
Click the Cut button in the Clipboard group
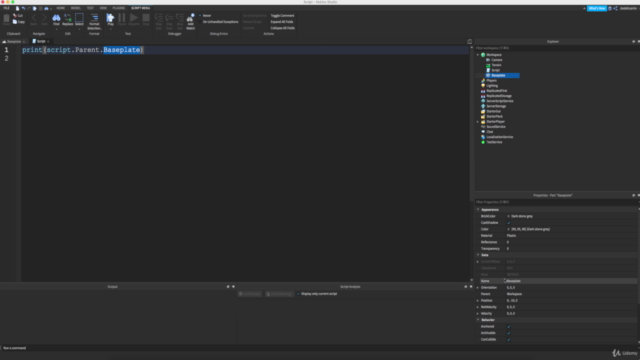(18, 16)
